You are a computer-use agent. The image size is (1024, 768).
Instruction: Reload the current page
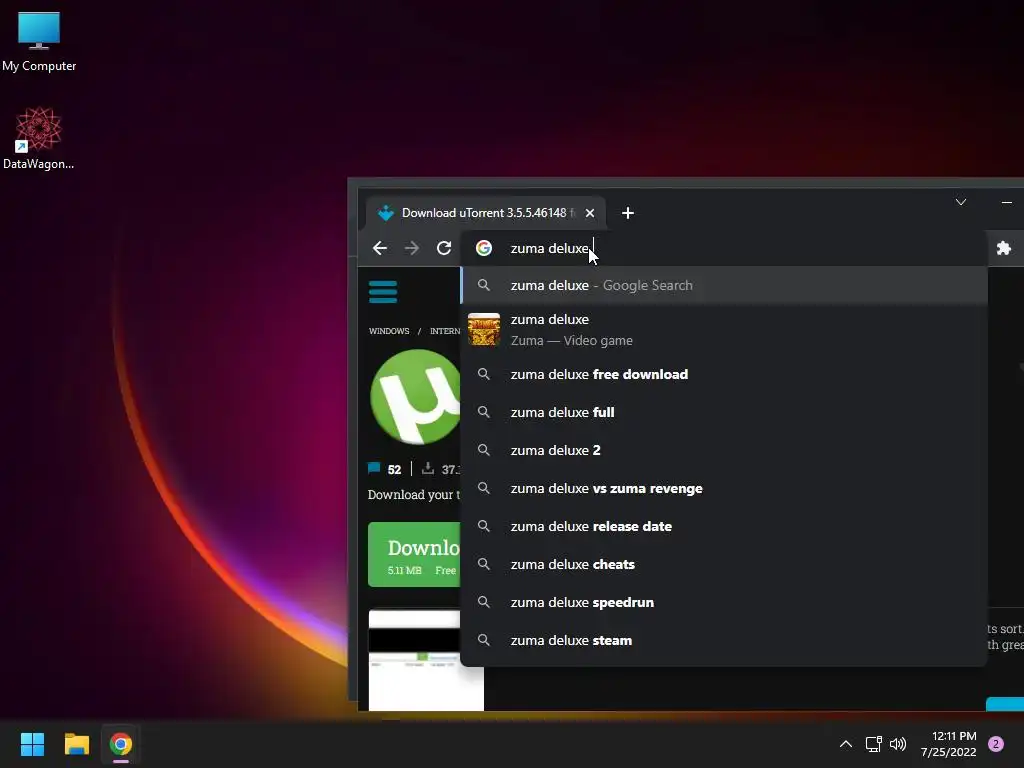tap(444, 248)
